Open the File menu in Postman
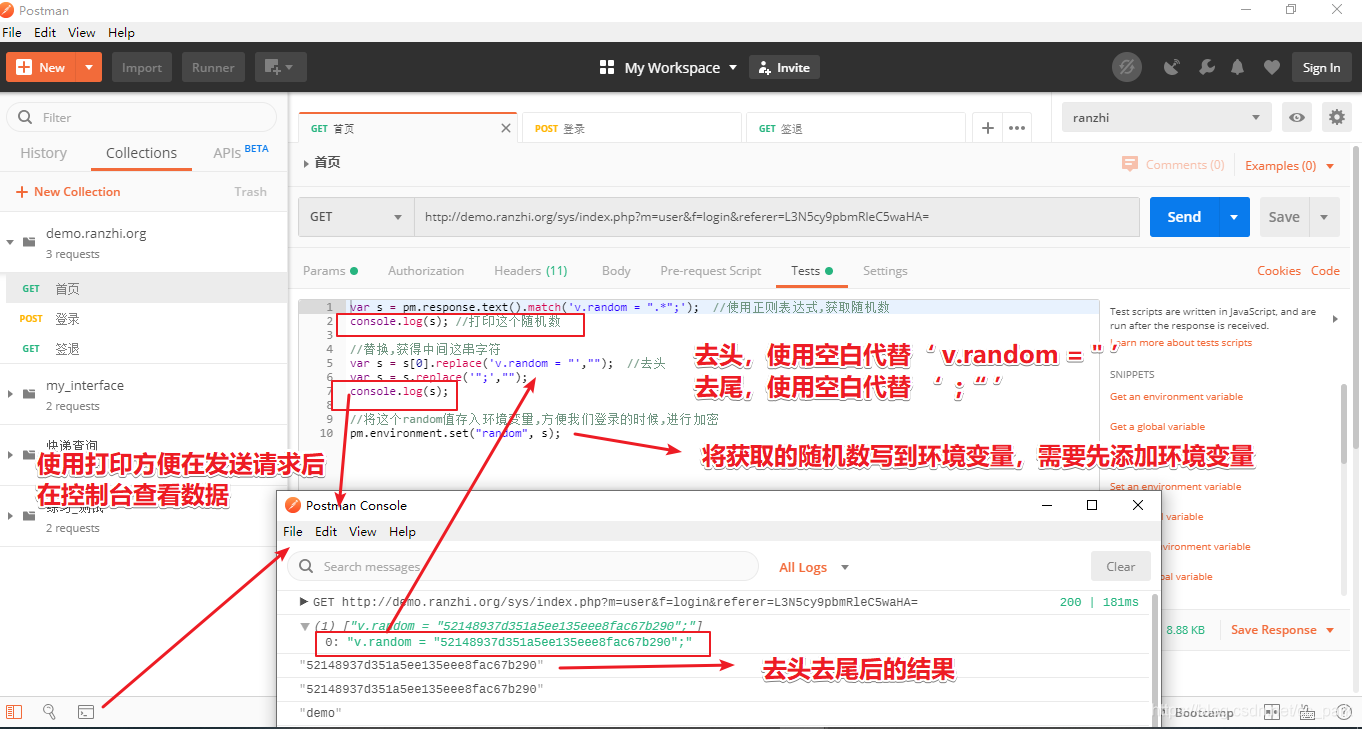1362x729 pixels. [x=11, y=32]
